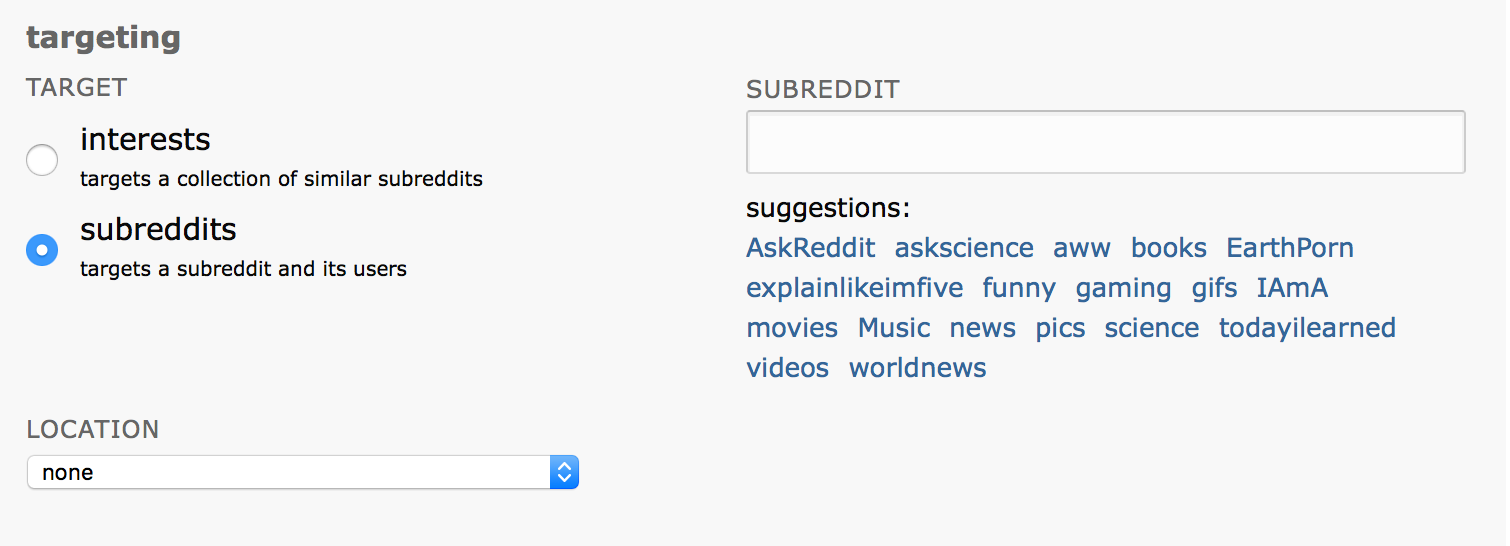The image size is (1510, 546).
Task: Pick the movies suggestion
Action: click(792, 328)
